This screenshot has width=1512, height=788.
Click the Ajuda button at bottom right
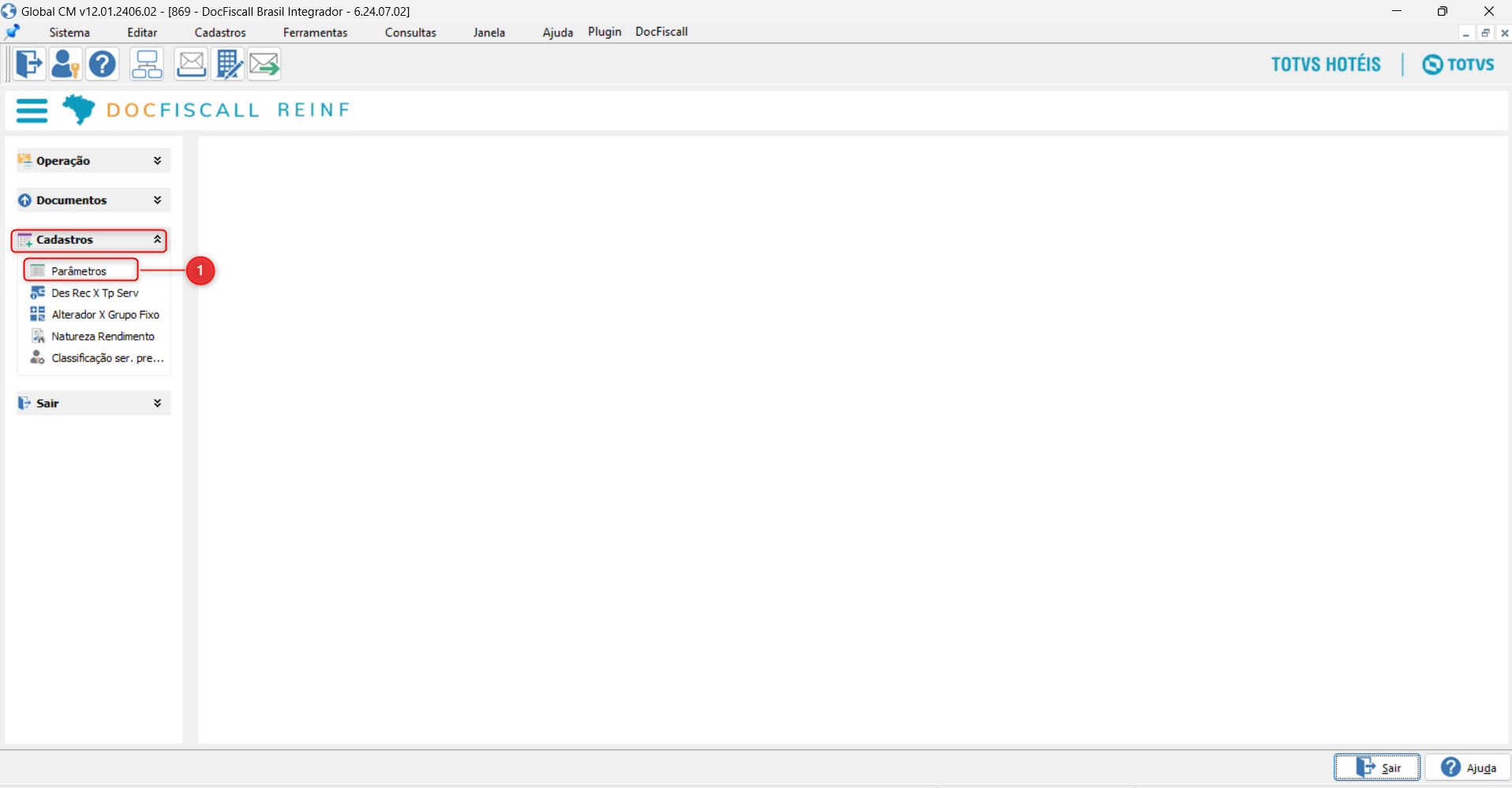[1468, 767]
